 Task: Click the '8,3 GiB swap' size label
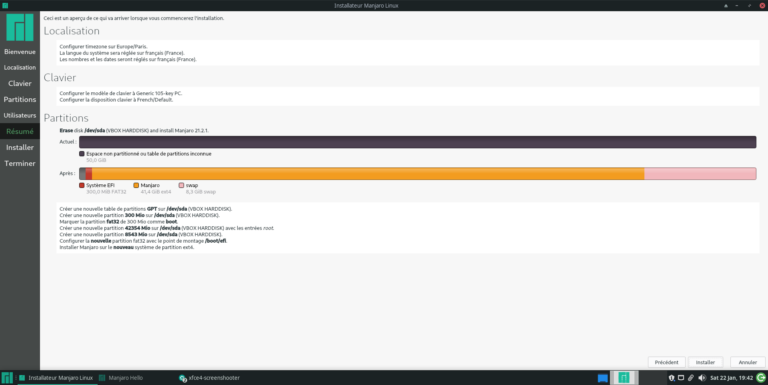(200, 192)
